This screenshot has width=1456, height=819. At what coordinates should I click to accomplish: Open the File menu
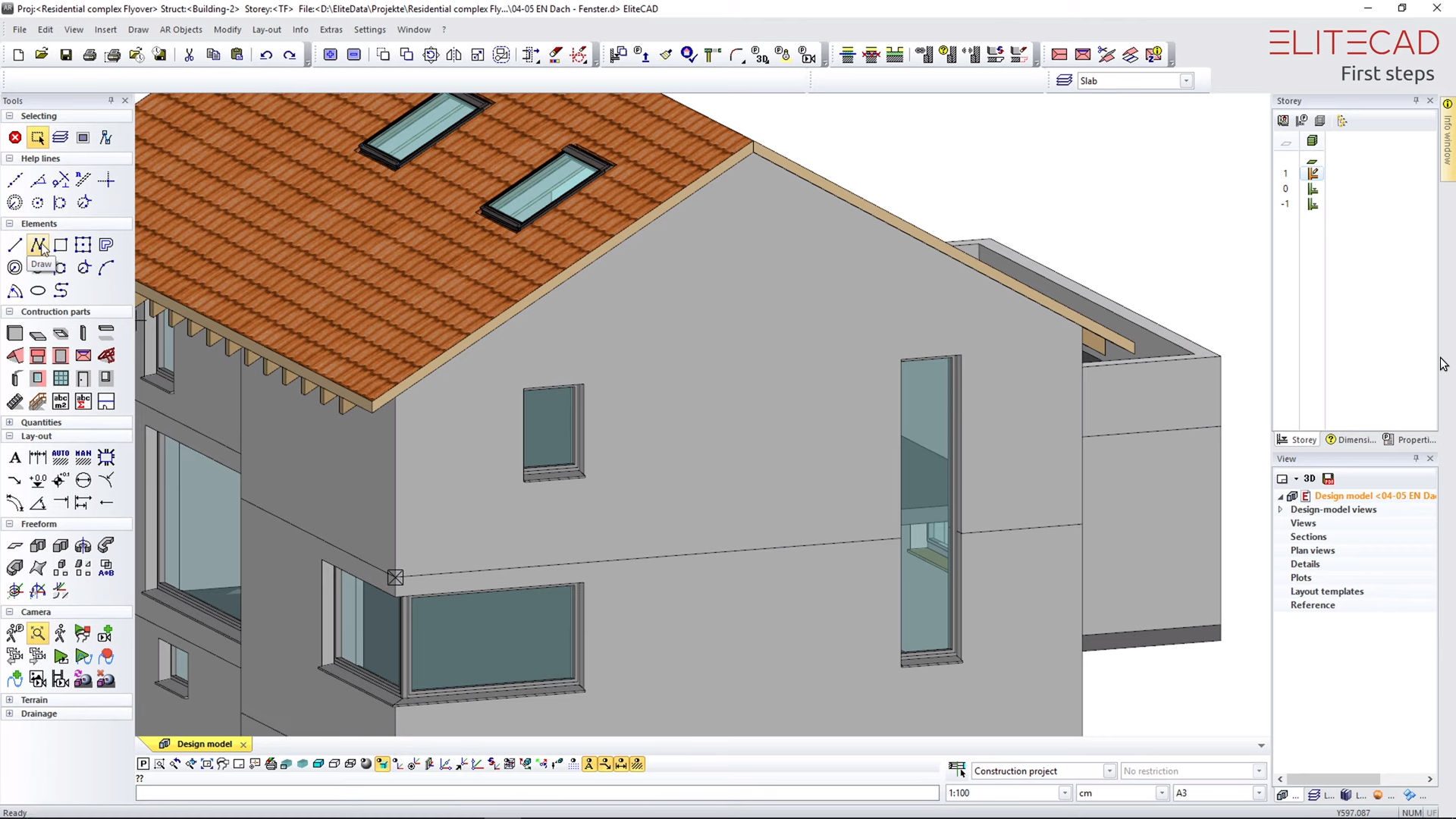pos(20,30)
